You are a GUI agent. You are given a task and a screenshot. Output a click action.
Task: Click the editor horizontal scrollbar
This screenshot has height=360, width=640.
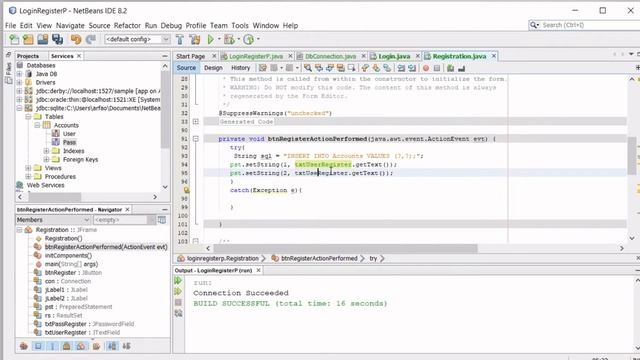tap(345, 248)
